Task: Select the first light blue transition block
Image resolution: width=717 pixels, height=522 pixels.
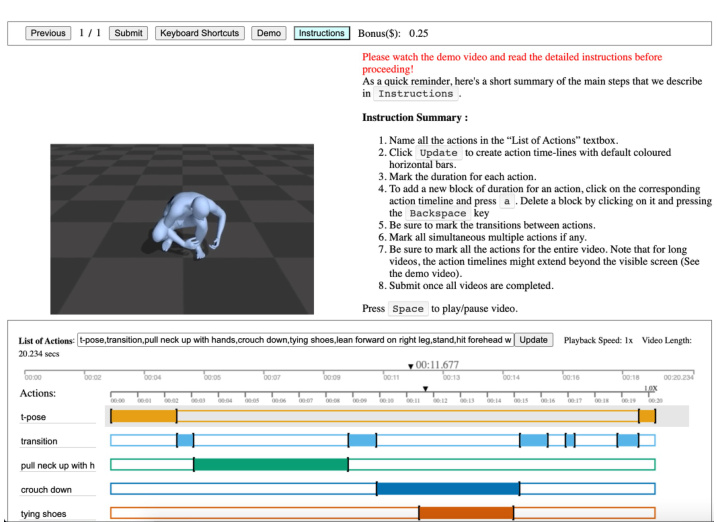Action: click(x=185, y=440)
